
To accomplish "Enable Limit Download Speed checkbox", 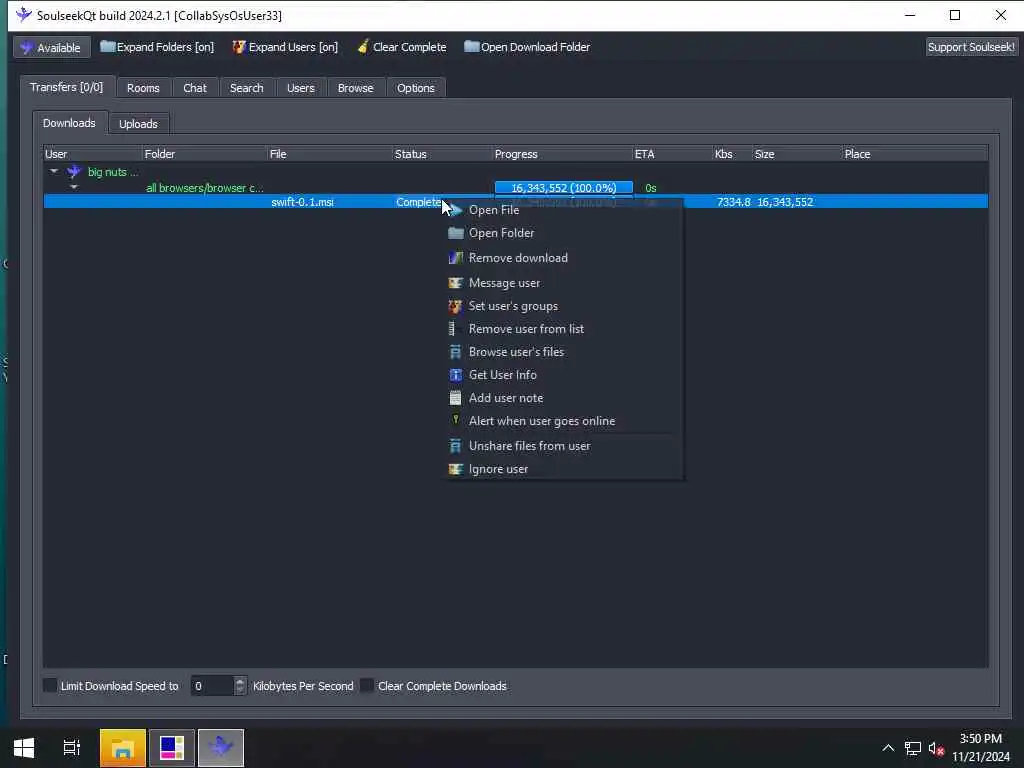I will (x=50, y=685).
